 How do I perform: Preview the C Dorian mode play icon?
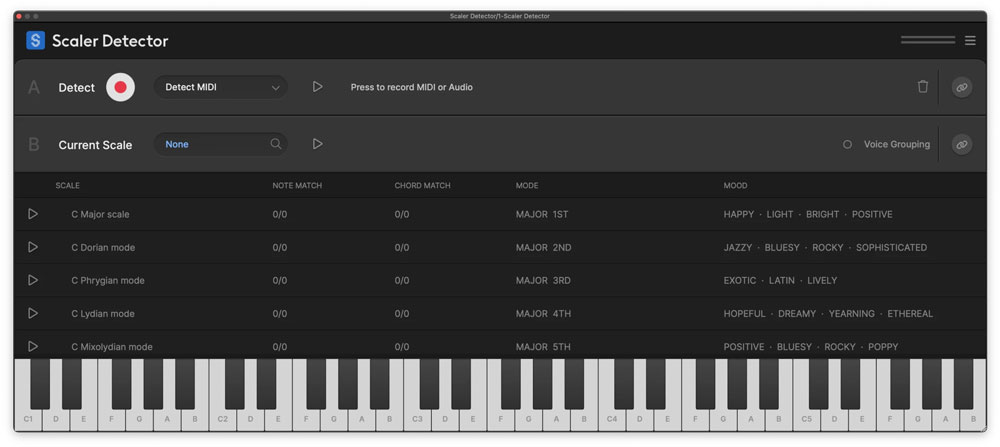pyautogui.click(x=33, y=247)
